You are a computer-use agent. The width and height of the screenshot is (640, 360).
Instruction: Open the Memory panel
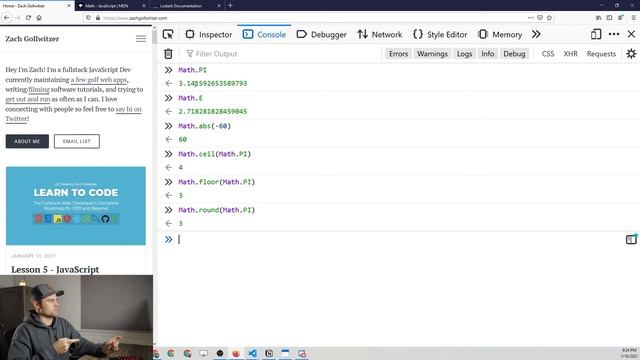click(500, 34)
